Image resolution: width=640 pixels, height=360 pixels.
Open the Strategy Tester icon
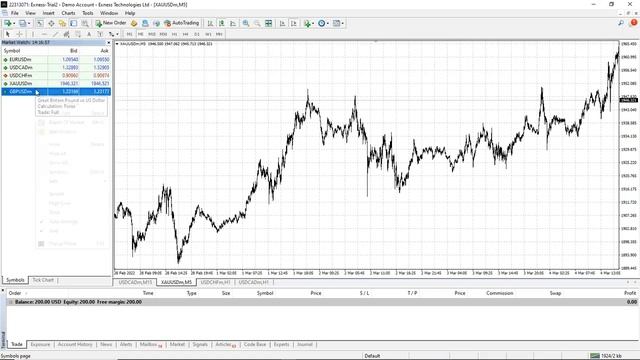[85, 23]
